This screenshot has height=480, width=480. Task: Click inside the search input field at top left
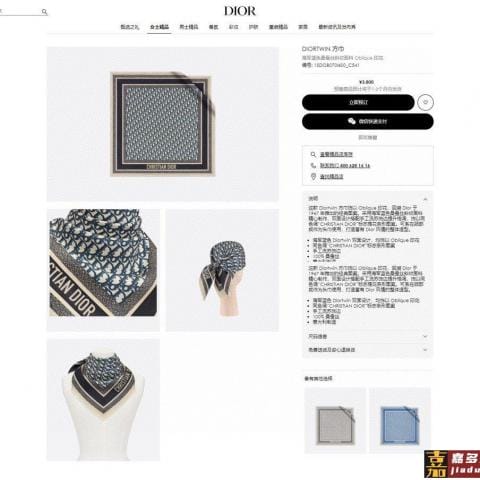[20, 12]
